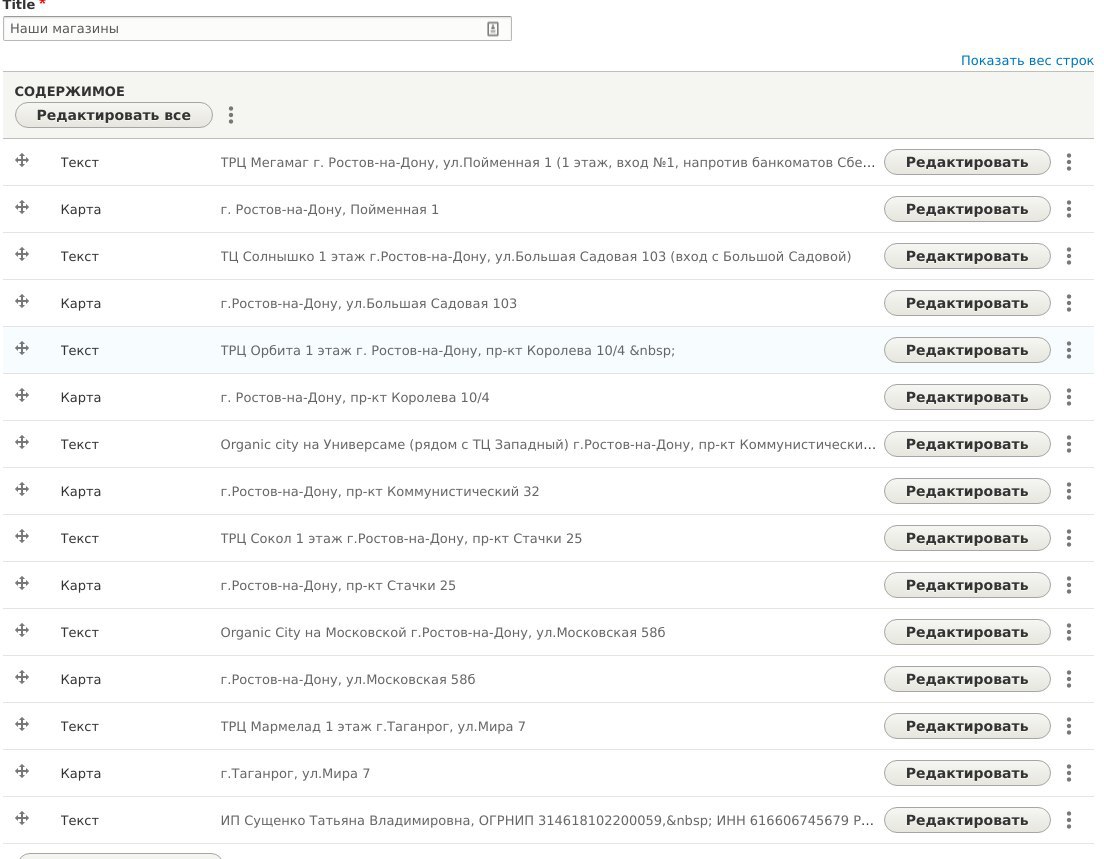Edit the Королева 10/4 map paragraph

tap(967, 397)
